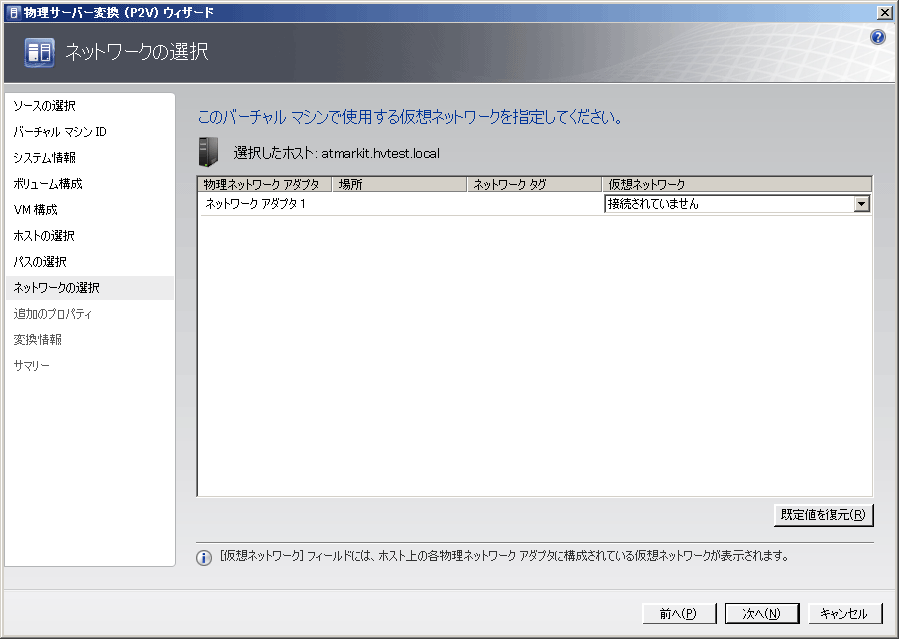Click the 追加のプロパティ step
This screenshot has height=639, width=899.
tap(53, 313)
